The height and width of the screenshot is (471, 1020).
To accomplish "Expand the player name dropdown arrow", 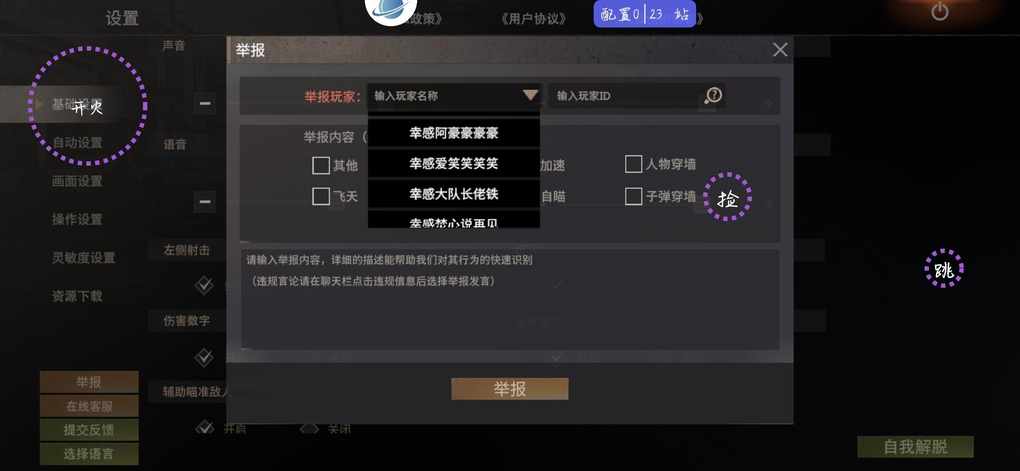I will (530, 96).
